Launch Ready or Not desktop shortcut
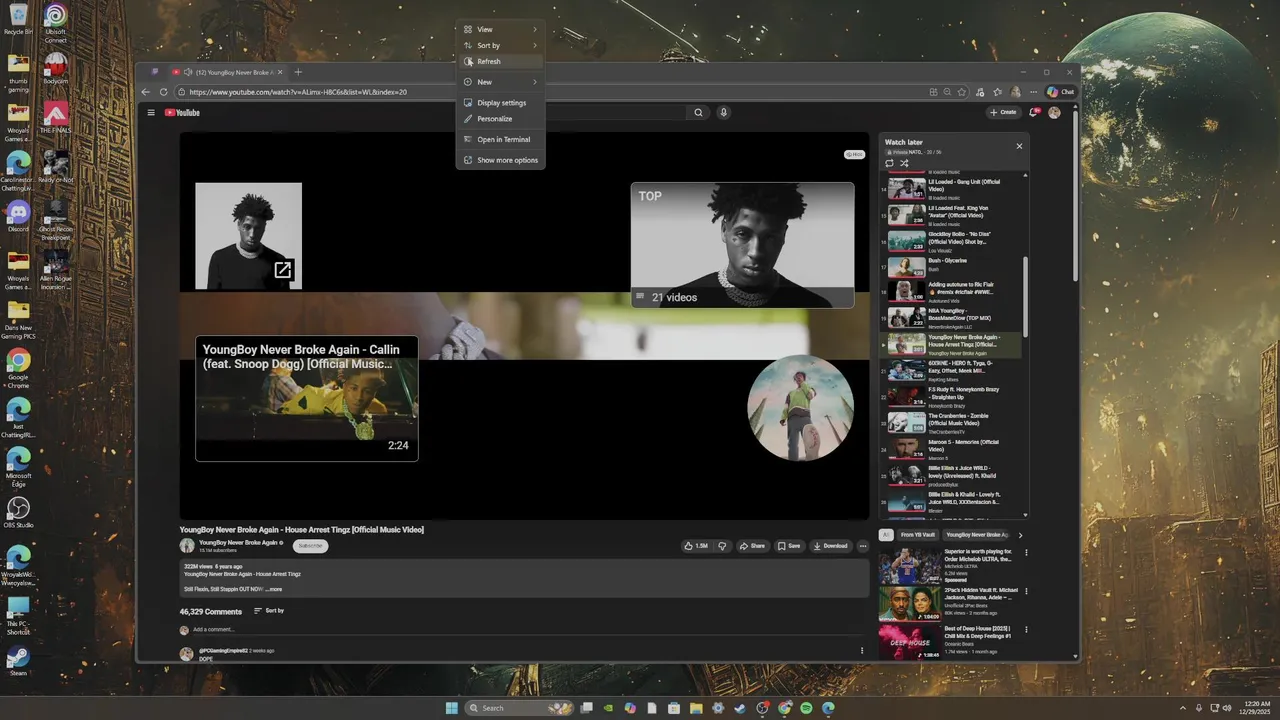 point(56,167)
